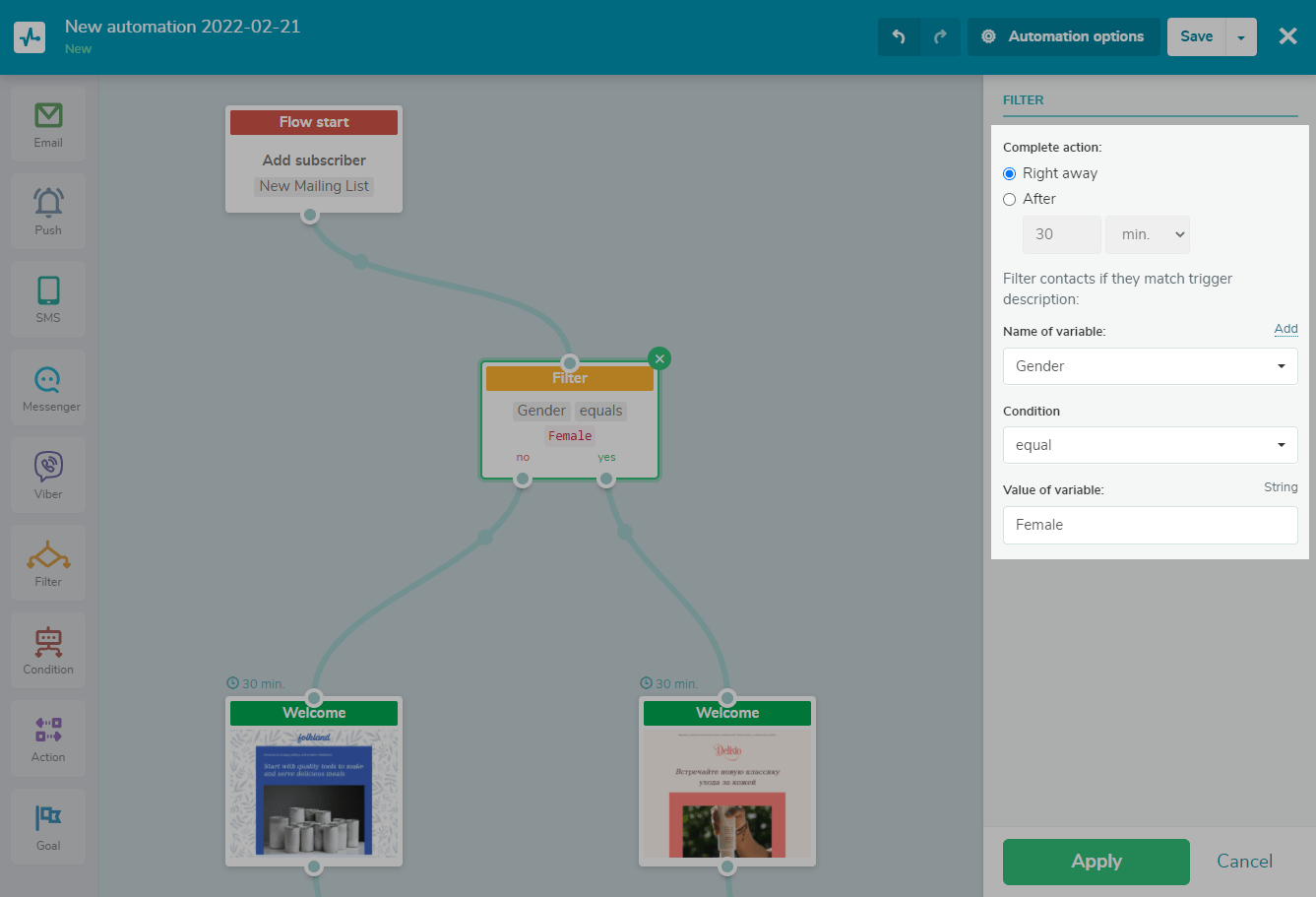This screenshot has height=897, width=1316.
Task: Cancel the filter configuration
Action: pyautogui.click(x=1244, y=861)
